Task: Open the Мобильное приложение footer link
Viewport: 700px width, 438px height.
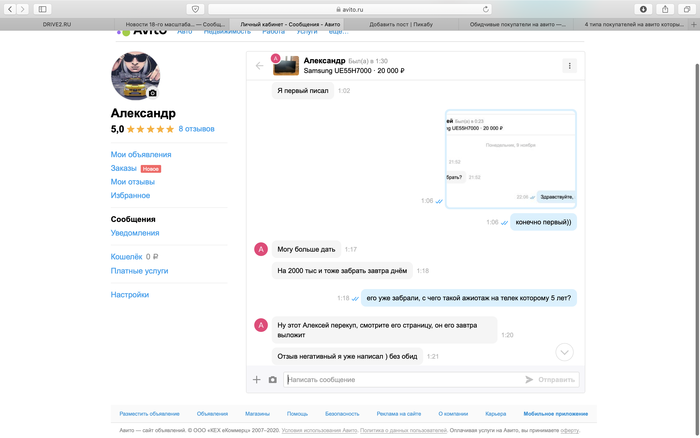Action: pos(556,413)
